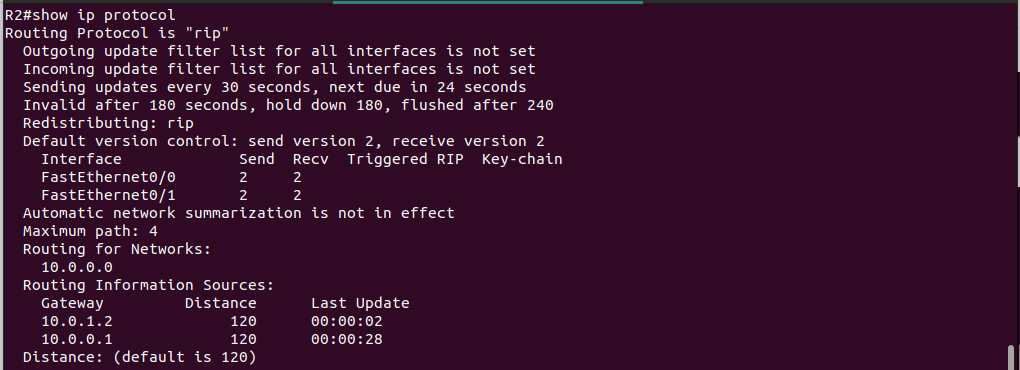
Task: Select the active teal terminal tab strip
Action: tap(488, 2)
